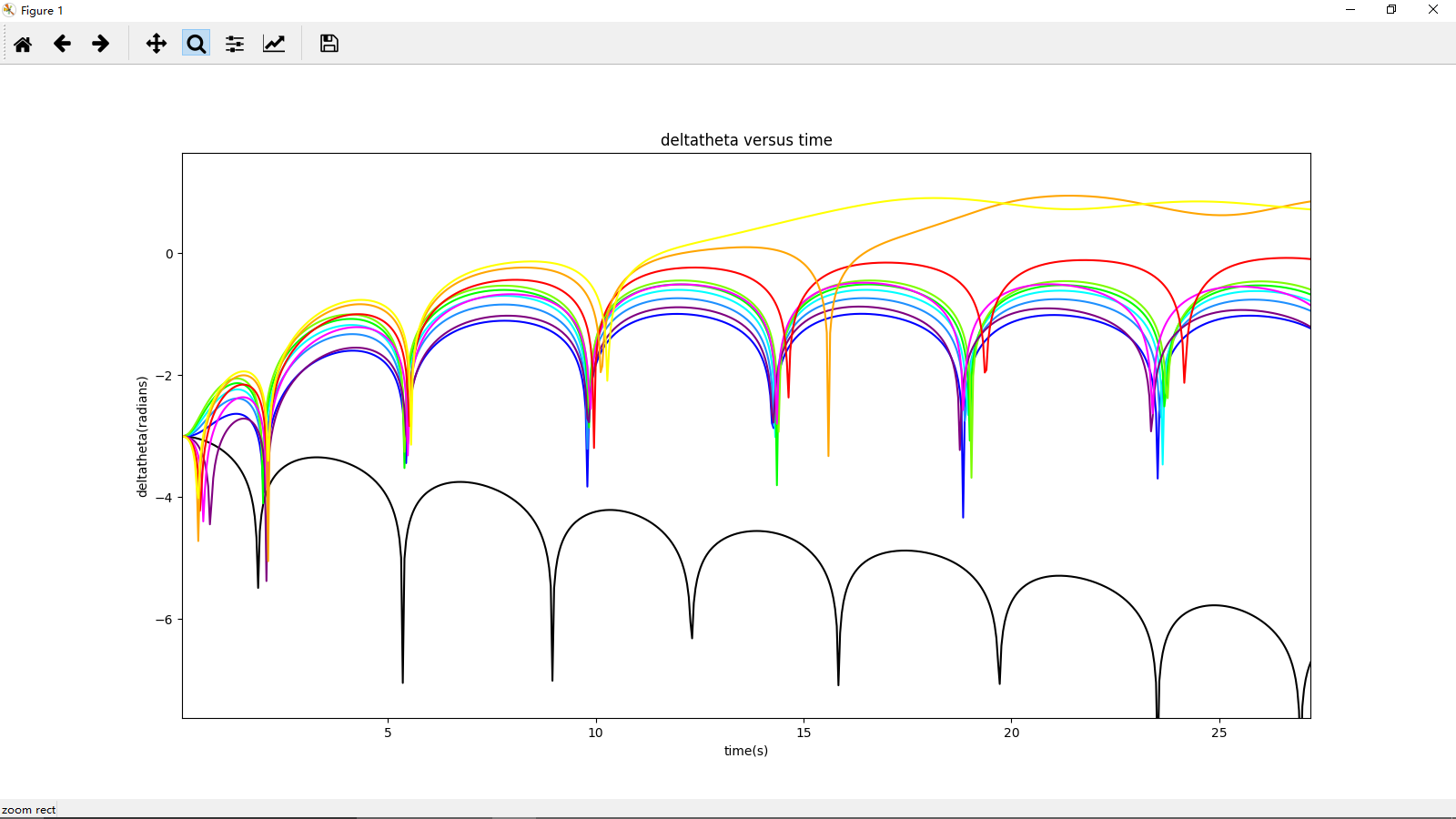The height and width of the screenshot is (819, 1456).
Task: Click the plot title 'deltatheta versus time'
Action: (x=746, y=140)
